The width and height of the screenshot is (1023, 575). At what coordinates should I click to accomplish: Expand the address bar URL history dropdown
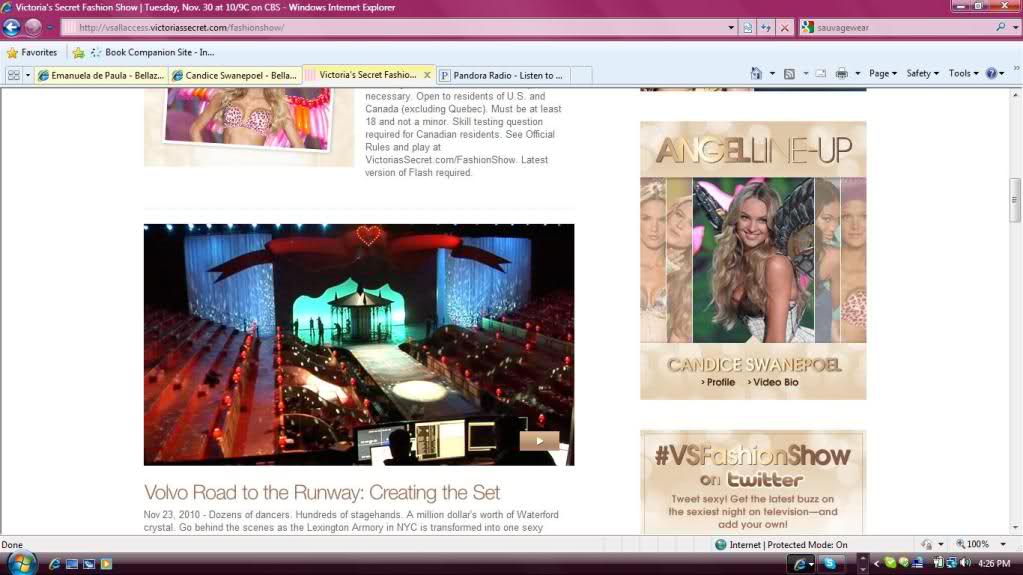[731, 27]
